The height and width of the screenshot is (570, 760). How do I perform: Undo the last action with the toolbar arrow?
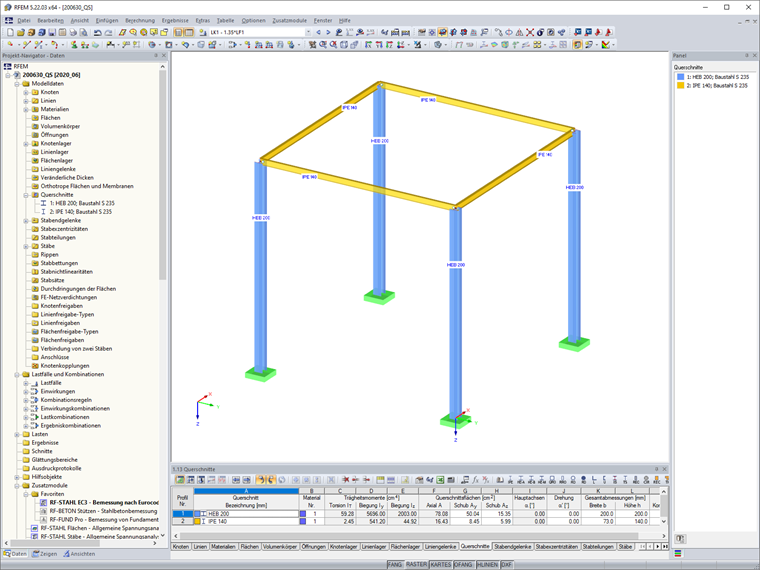[97, 32]
